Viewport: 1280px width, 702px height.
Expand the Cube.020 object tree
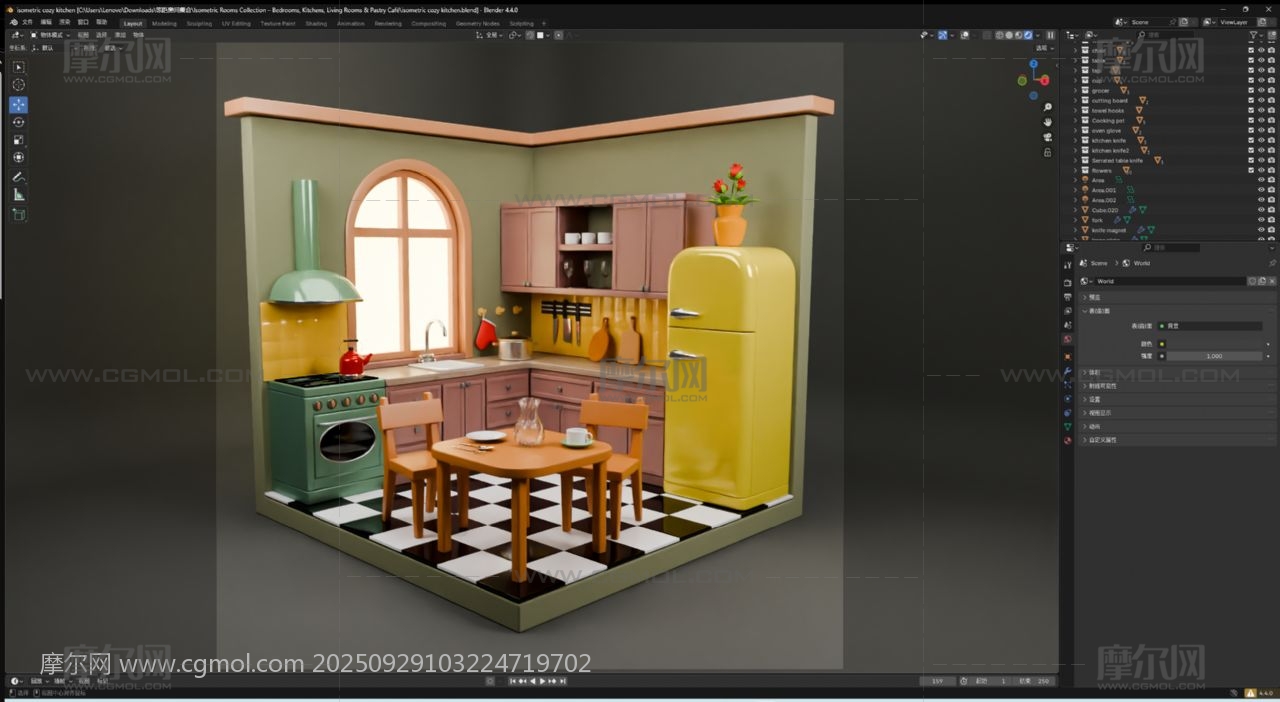[1076, 210]
